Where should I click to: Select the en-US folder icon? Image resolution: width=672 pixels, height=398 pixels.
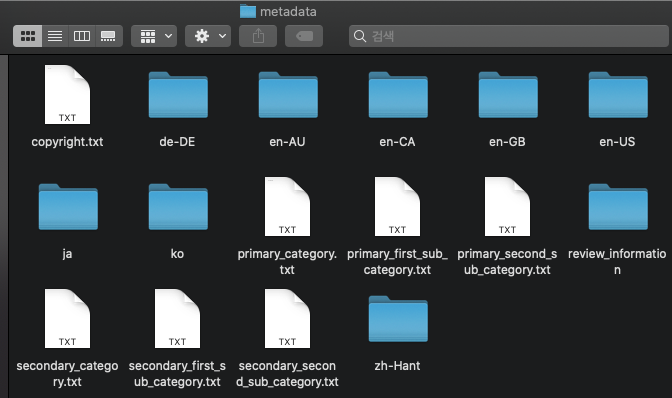[618, 95]
